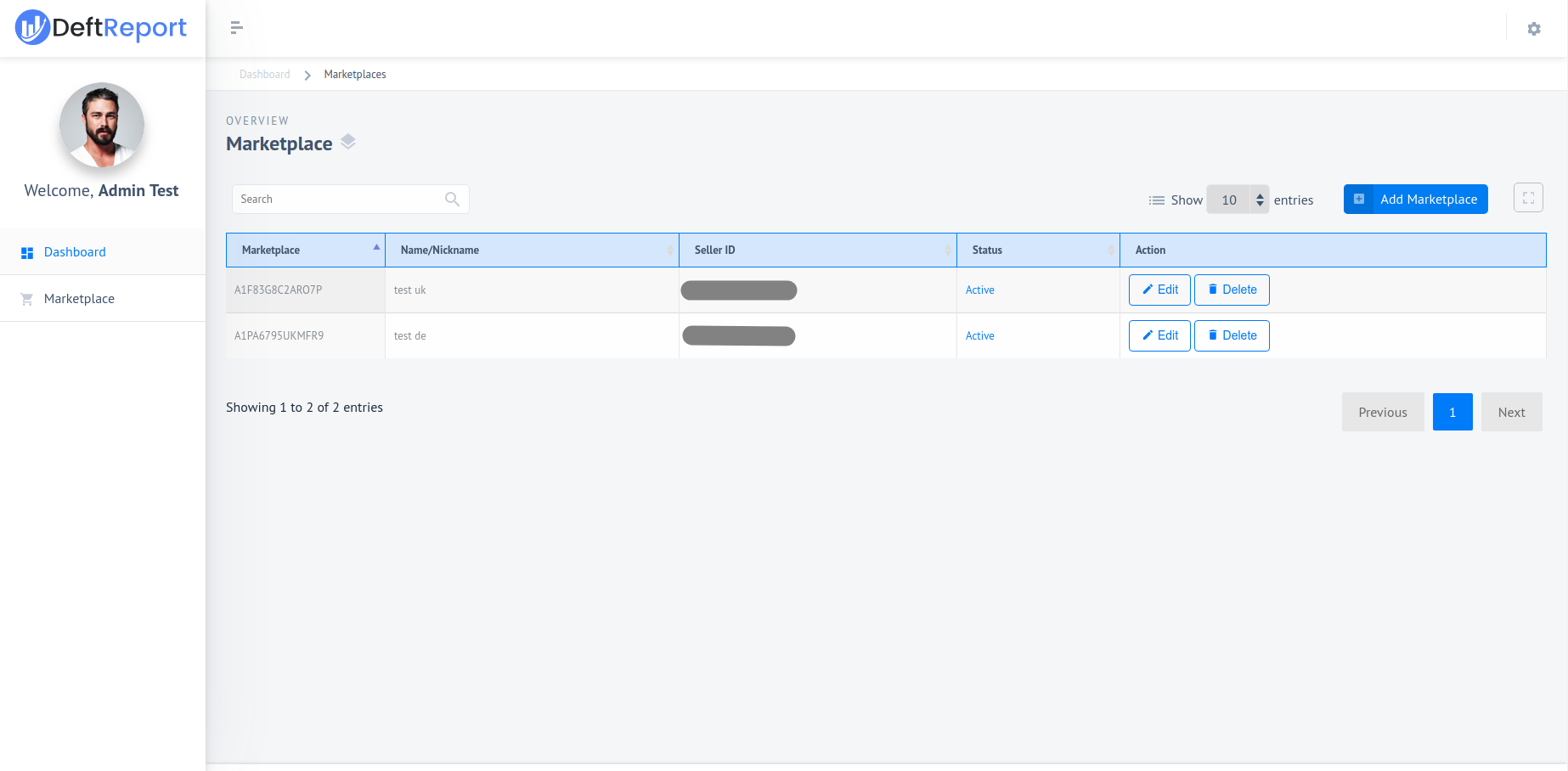Click the Status column sort chevrons
Screen dimensions: 1568x771
pyautogui.click(x=1113, y=250)
